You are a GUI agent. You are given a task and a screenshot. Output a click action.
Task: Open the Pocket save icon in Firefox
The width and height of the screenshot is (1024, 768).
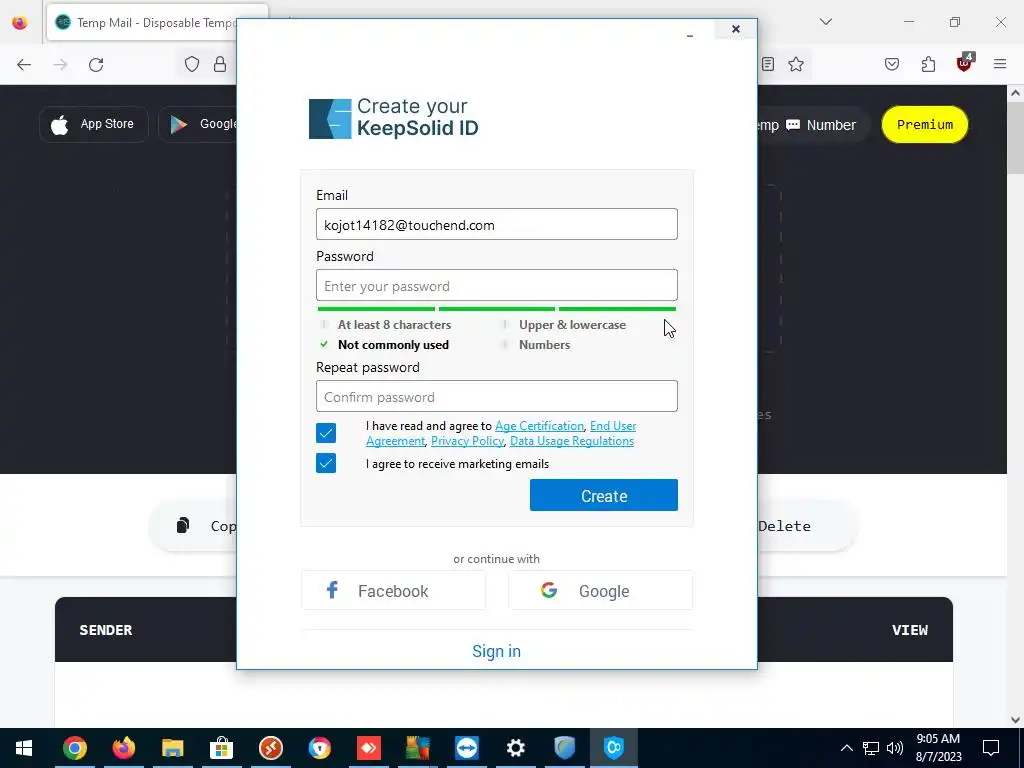click(891, 64)
